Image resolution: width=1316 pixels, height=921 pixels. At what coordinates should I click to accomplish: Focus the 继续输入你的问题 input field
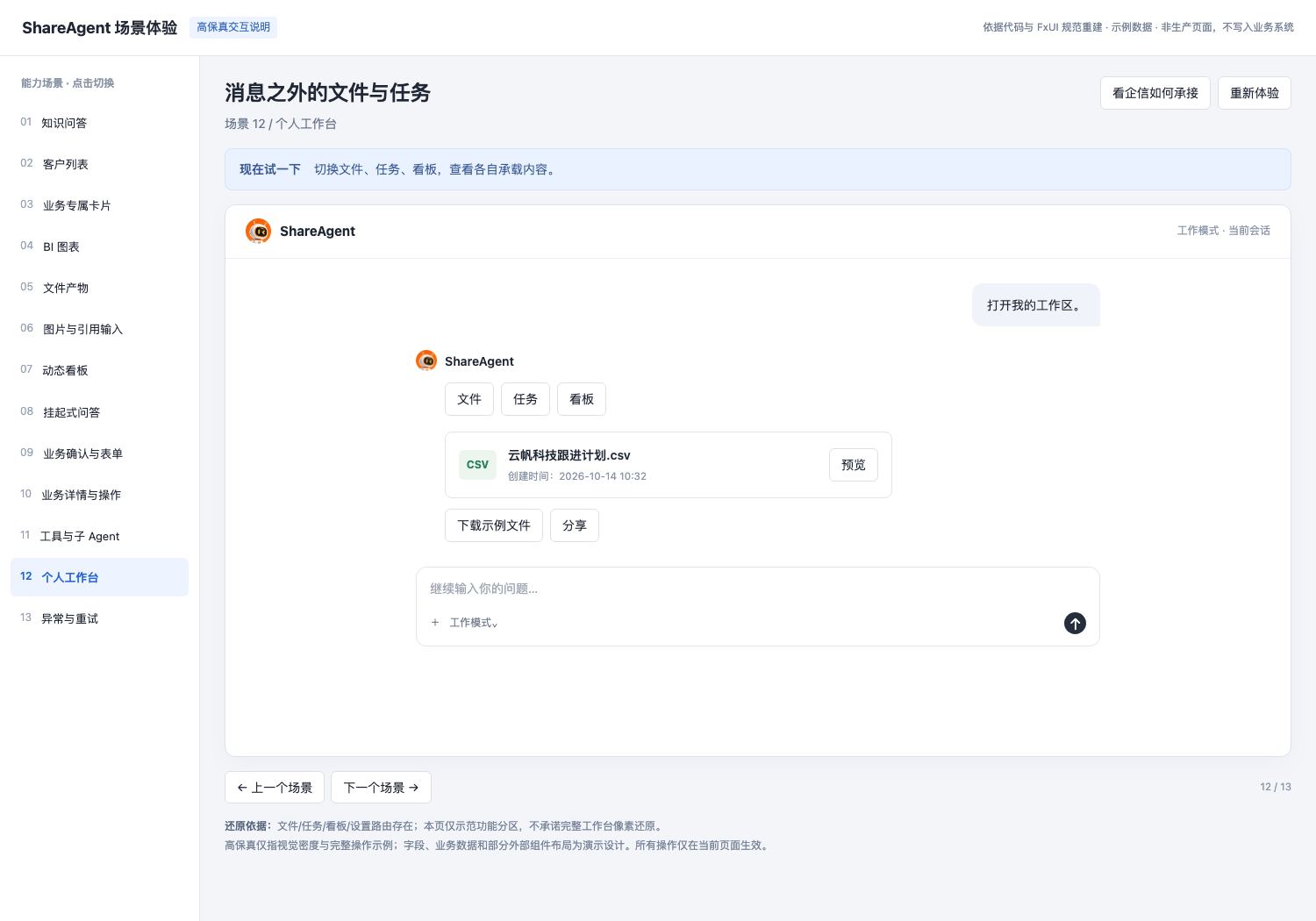coord(757,589)
